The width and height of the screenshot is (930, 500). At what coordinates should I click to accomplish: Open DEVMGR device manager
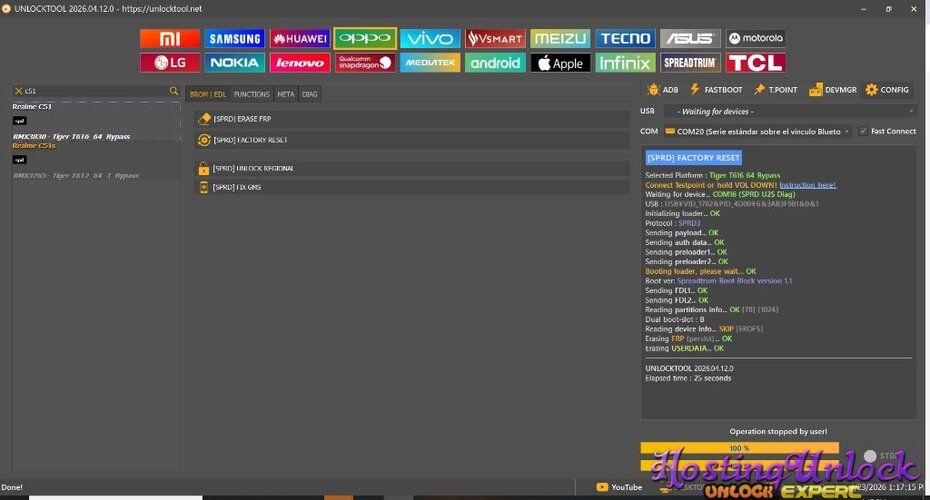tap(833, 90)
